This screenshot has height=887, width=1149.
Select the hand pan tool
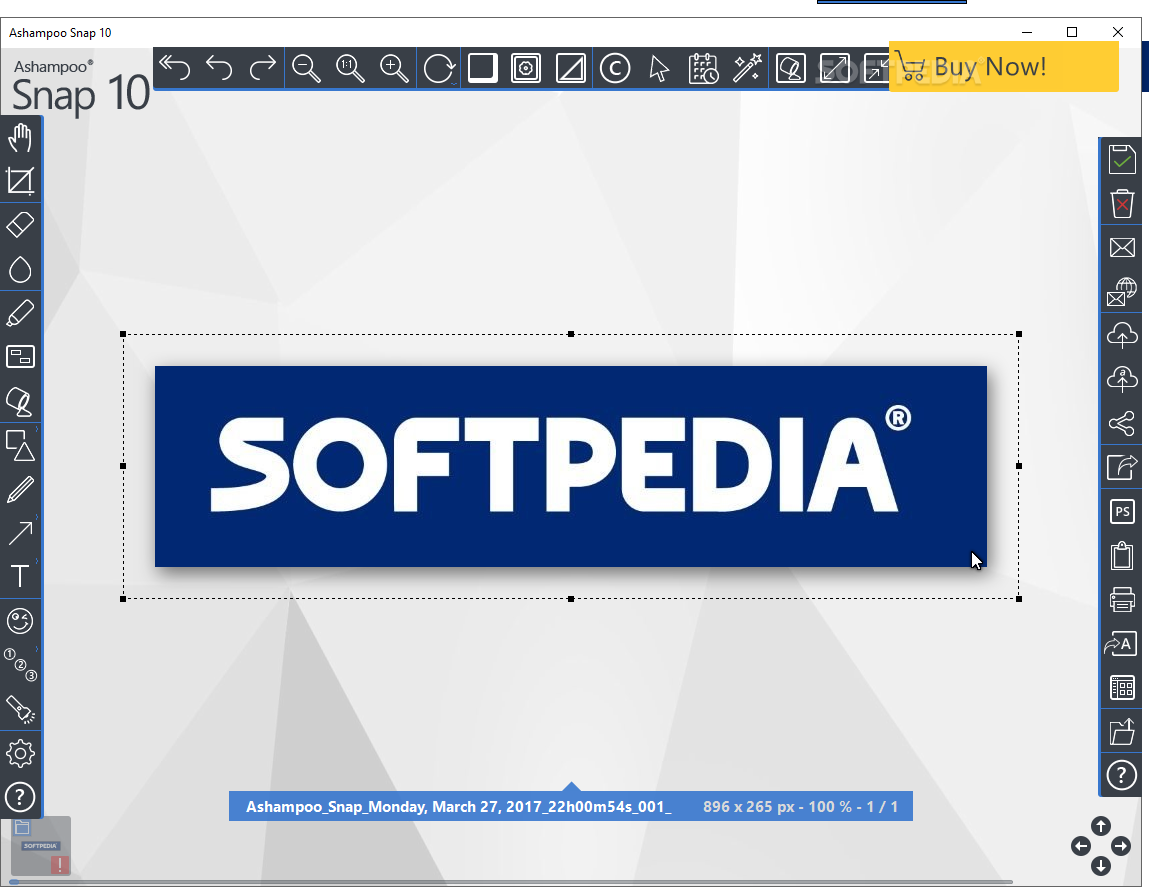click(x=20, y=137)
